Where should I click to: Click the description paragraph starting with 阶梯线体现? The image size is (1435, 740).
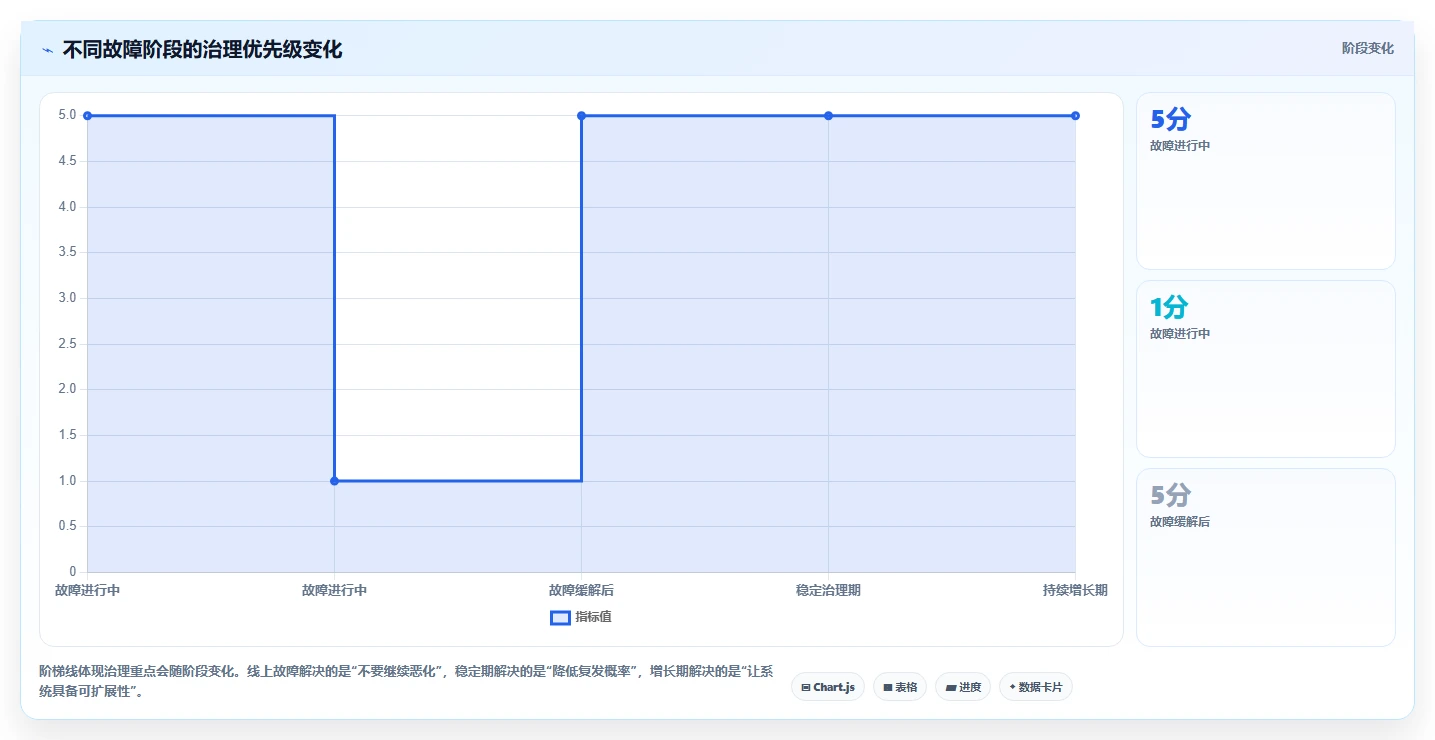coord(406,681)
